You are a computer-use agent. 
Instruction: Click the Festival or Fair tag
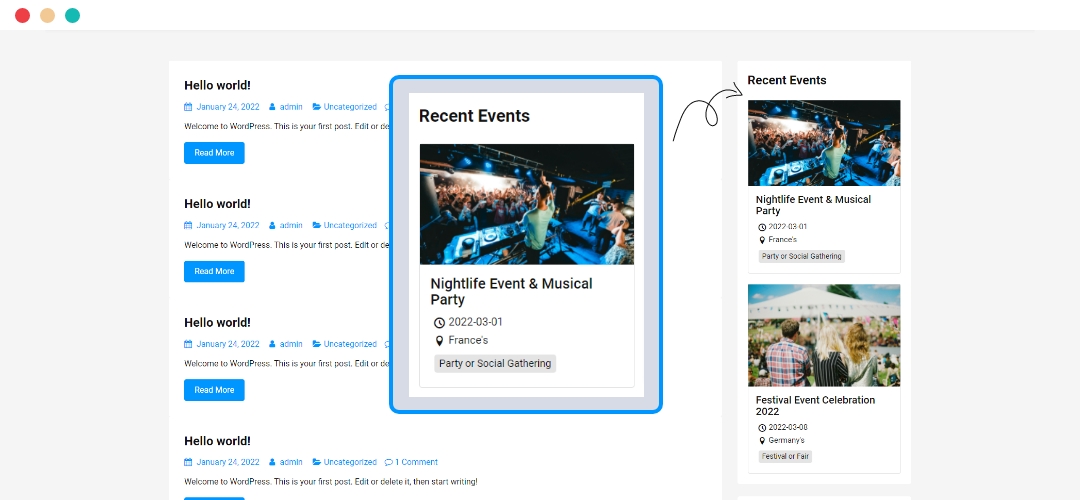pos(785,457)
